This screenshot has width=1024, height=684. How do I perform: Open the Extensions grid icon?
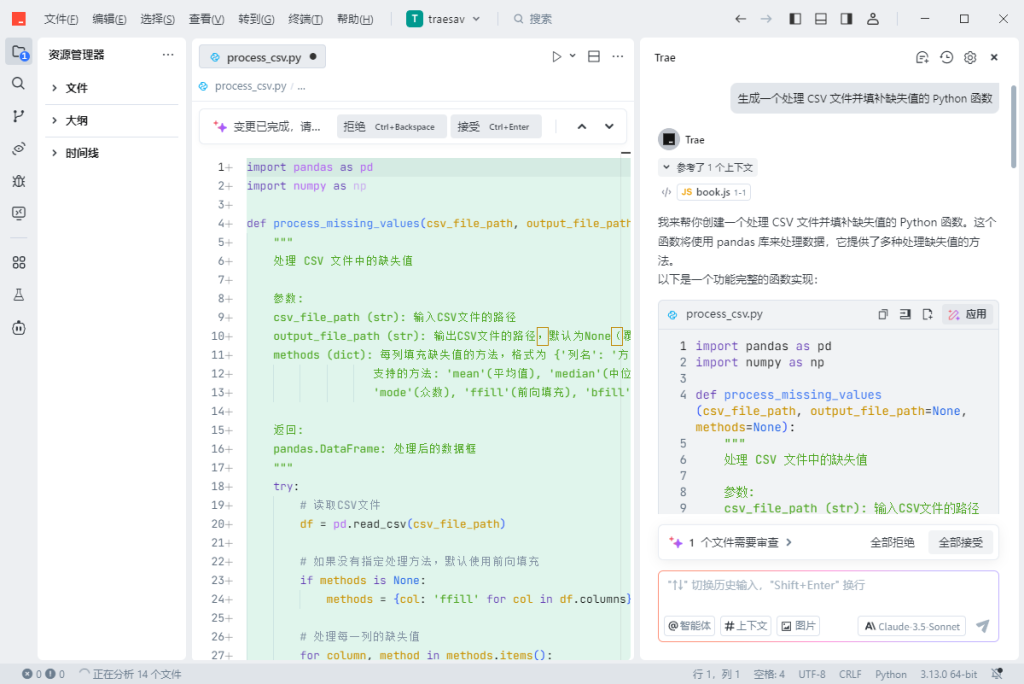pos(19,263)
